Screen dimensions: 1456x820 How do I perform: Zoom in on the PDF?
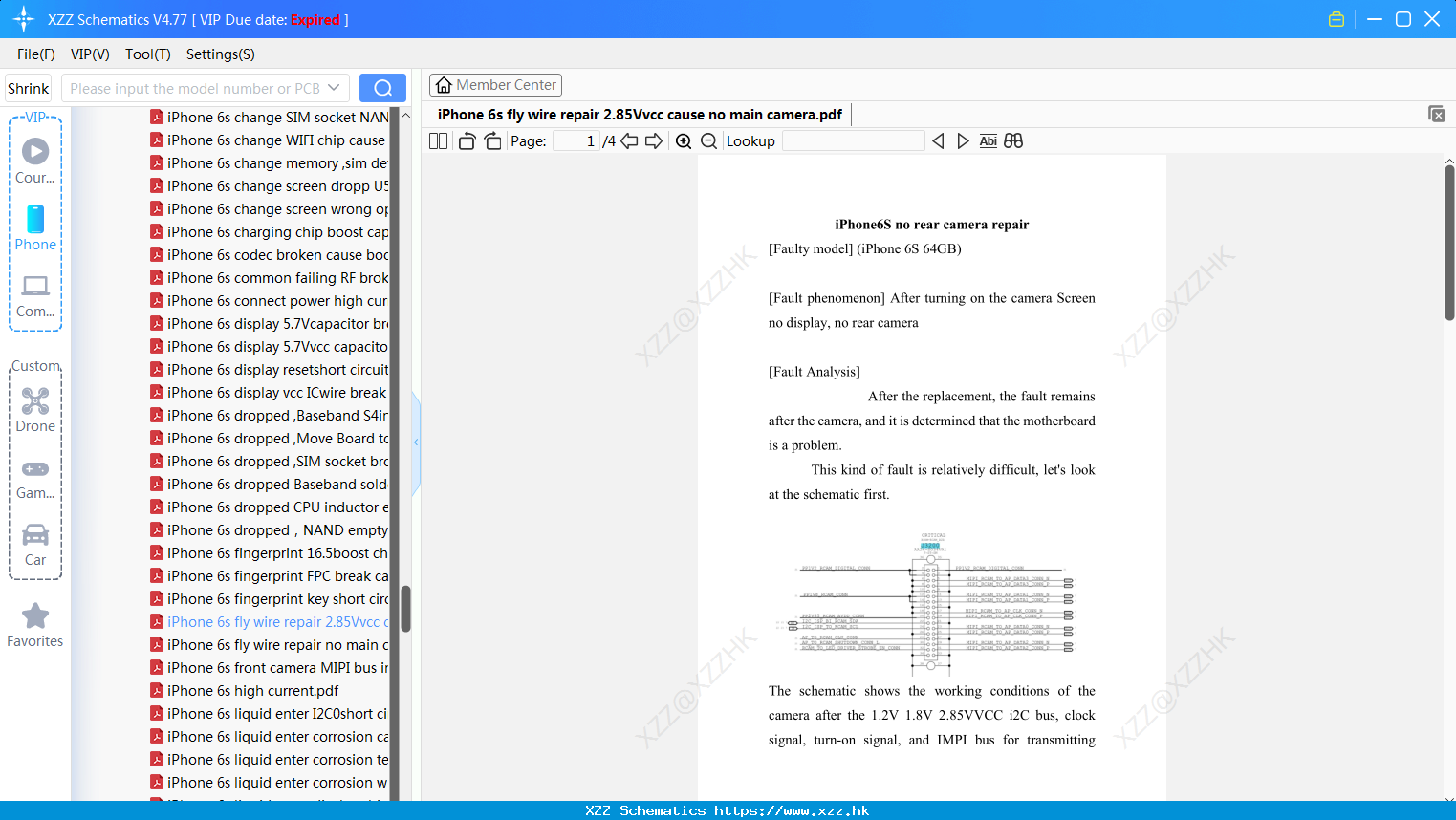coord(684,140)
